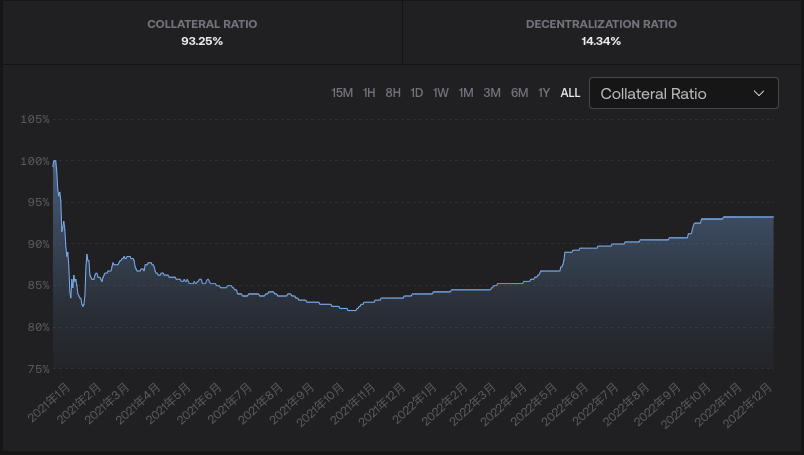Click the ALL time range option
This screenshot has height=455, width=804.
click(x=570, y=93)
